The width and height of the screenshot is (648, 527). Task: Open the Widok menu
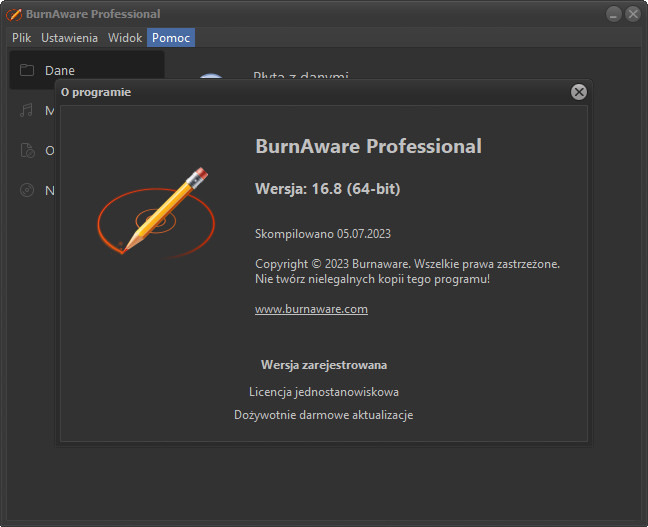125,38
